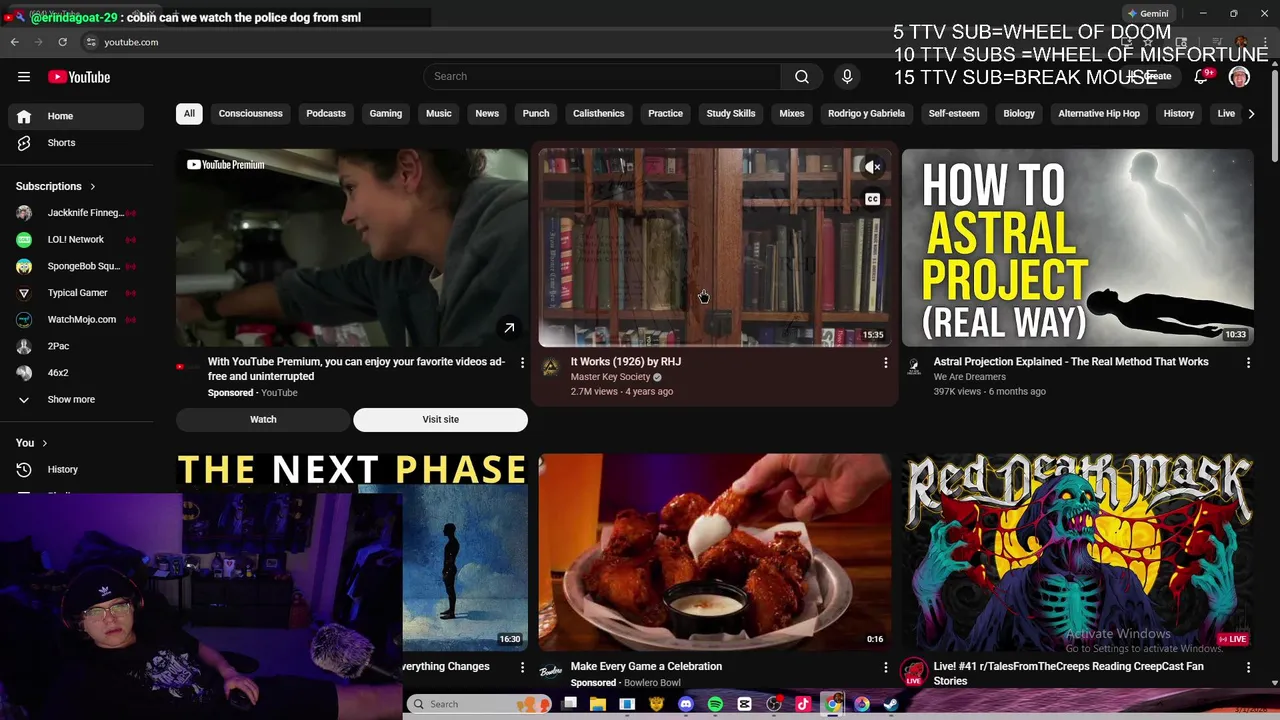Select the Alternative Hip Hop chip

(x=1099, y=114)
